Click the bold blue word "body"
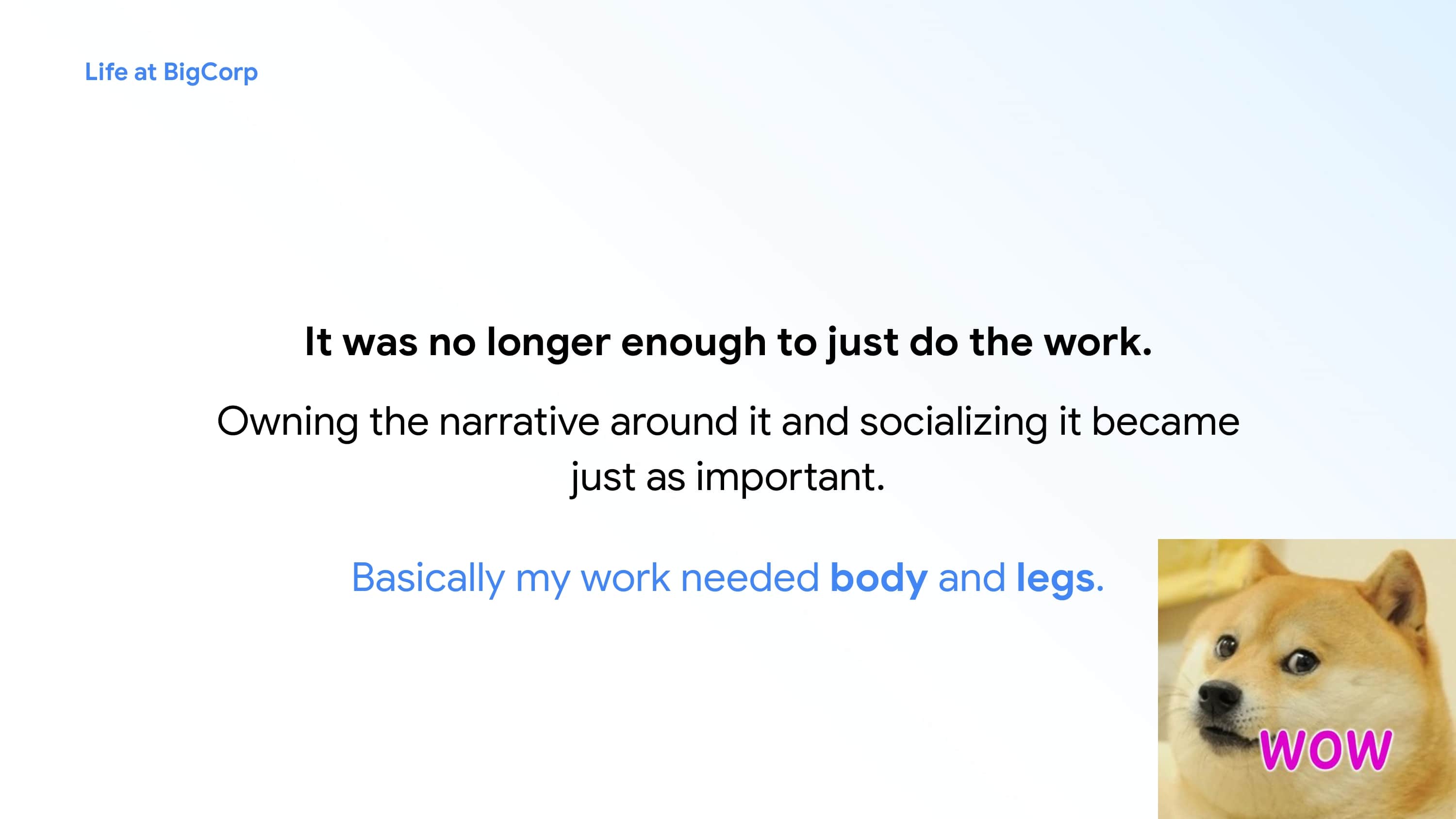The image size is (1456, 819). point(878,579)
